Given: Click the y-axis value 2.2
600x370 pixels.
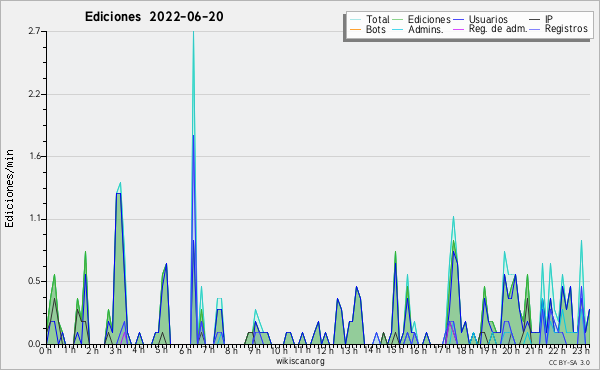Looking at the screenshot, I should tap(34, 94).
